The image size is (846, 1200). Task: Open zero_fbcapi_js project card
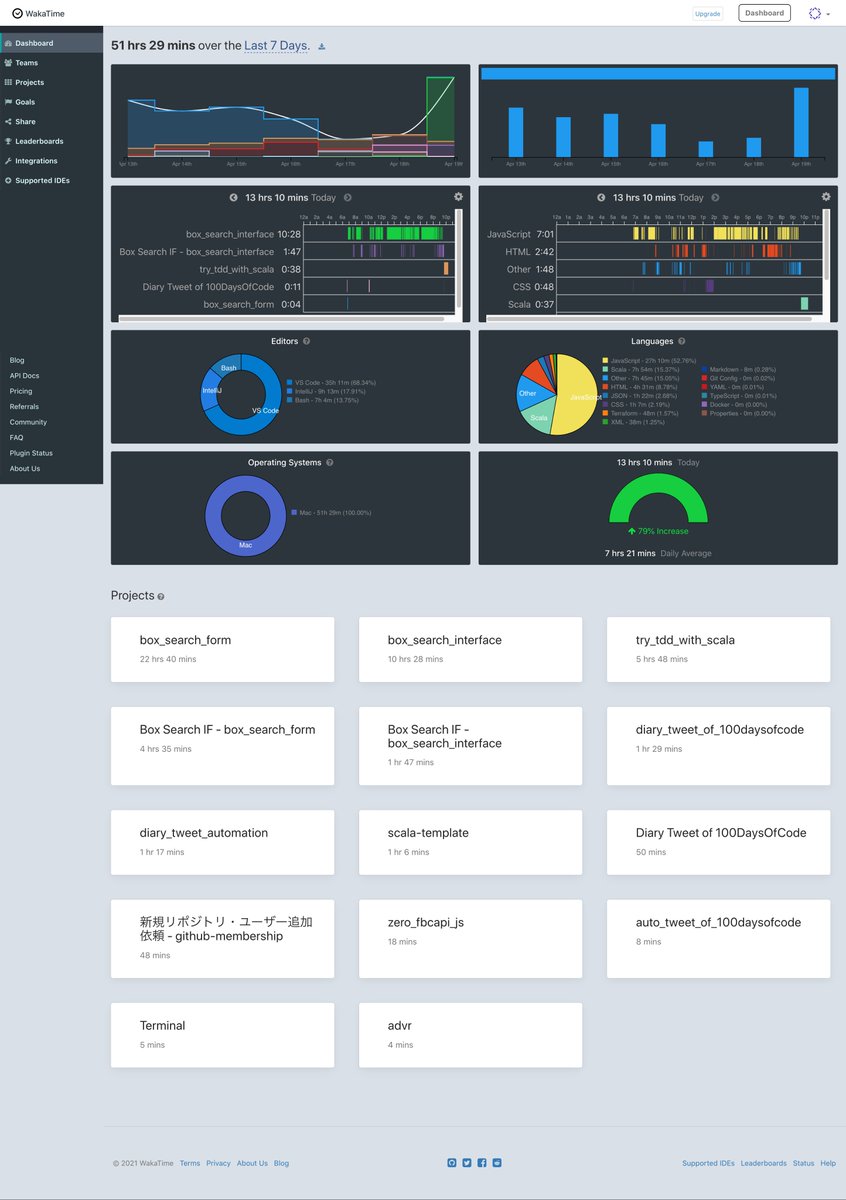tap(470, 939)
